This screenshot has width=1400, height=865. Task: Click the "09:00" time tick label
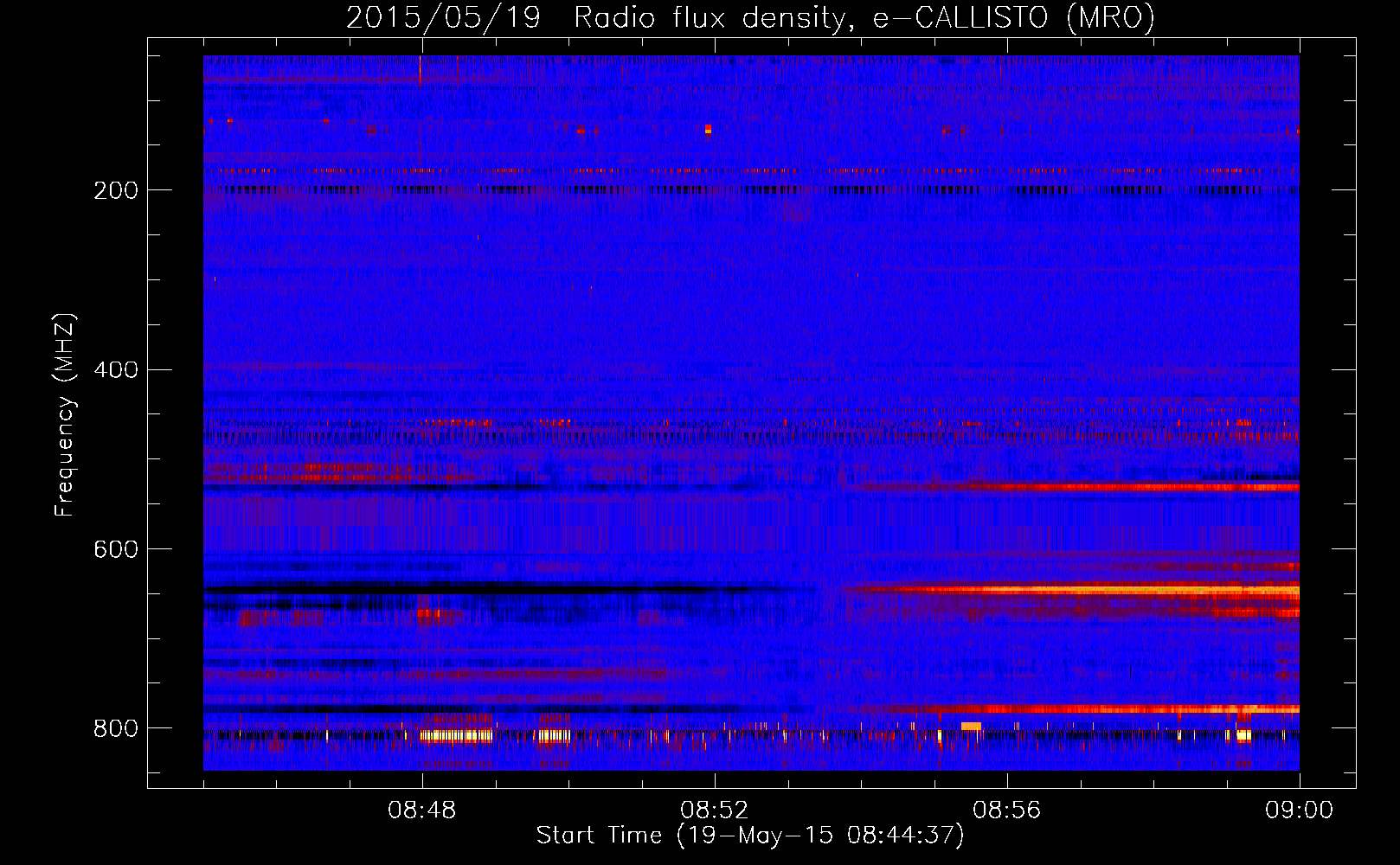(1299, 811)
